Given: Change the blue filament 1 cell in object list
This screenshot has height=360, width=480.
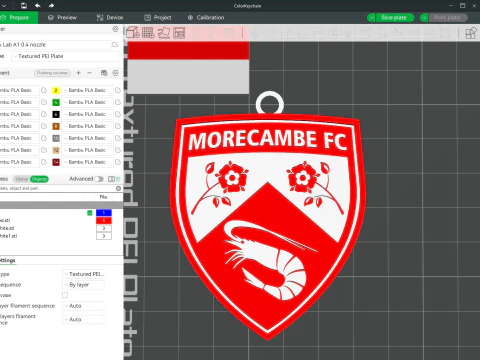Looking at the screenshot, I should point(104,213).
